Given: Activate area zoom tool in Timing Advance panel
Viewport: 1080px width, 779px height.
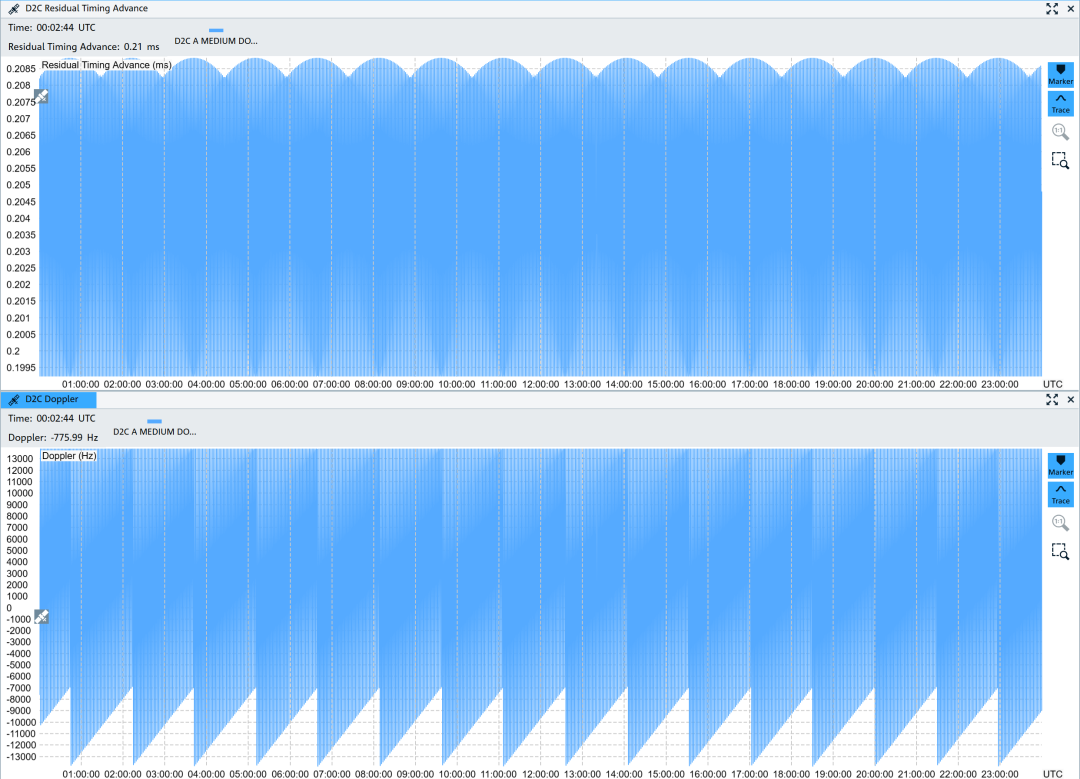Looking at the screenshot, I should [1060, 160].
